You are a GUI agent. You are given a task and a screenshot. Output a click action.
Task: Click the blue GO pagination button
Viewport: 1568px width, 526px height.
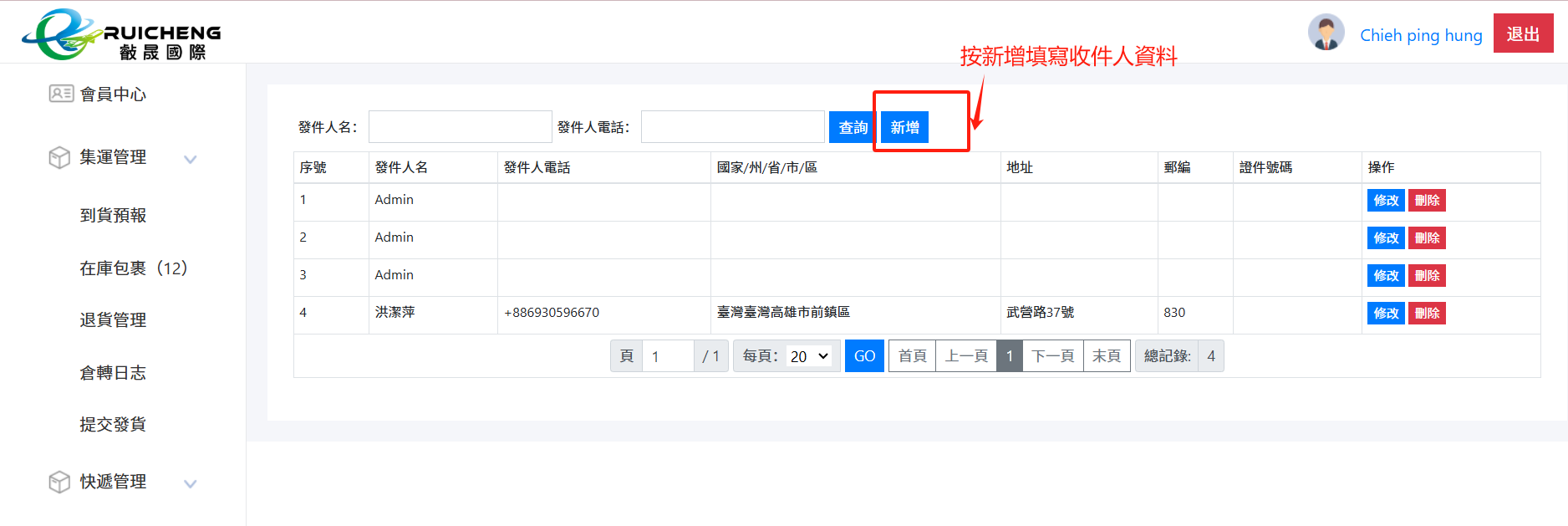coord(863,356)
